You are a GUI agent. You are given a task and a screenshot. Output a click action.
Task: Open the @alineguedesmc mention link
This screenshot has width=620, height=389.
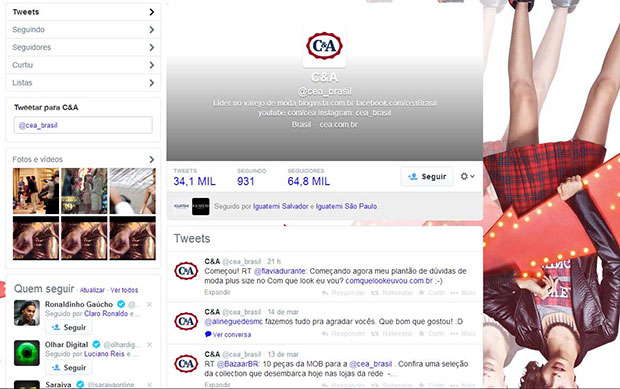point(234,321)
